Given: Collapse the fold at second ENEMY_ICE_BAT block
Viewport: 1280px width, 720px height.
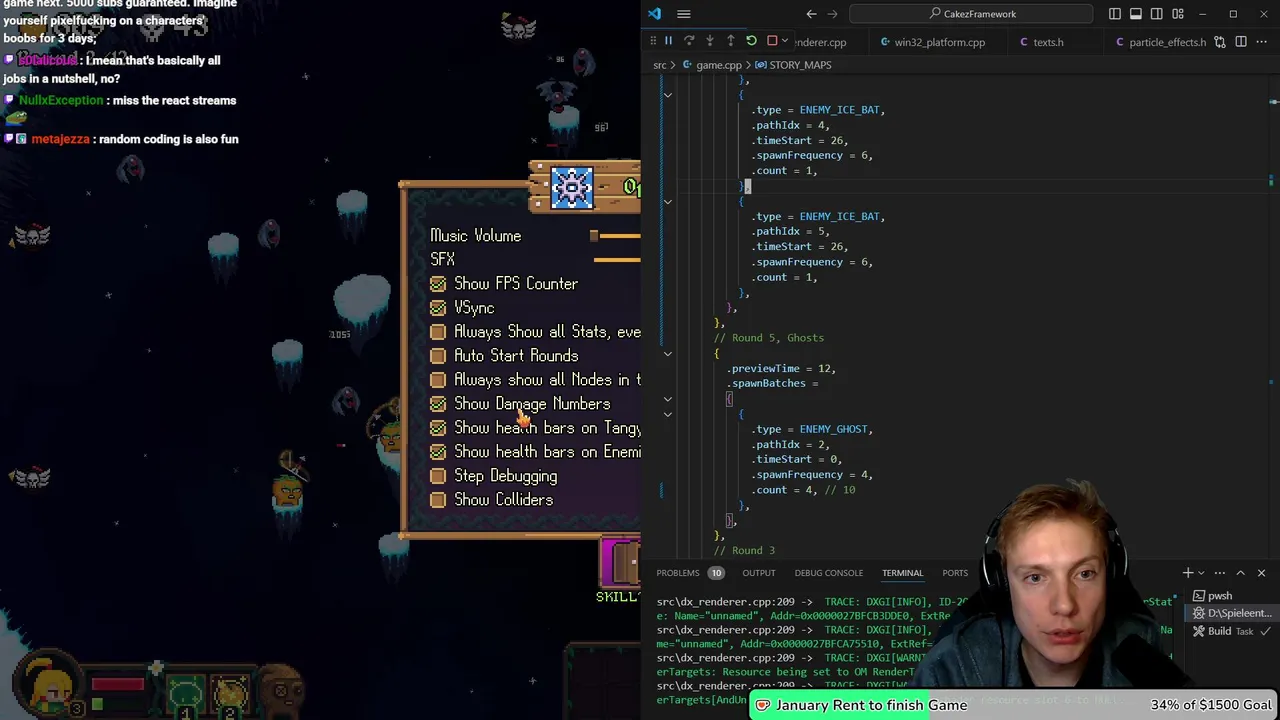Looking at the screenshot, I should 668,201.
